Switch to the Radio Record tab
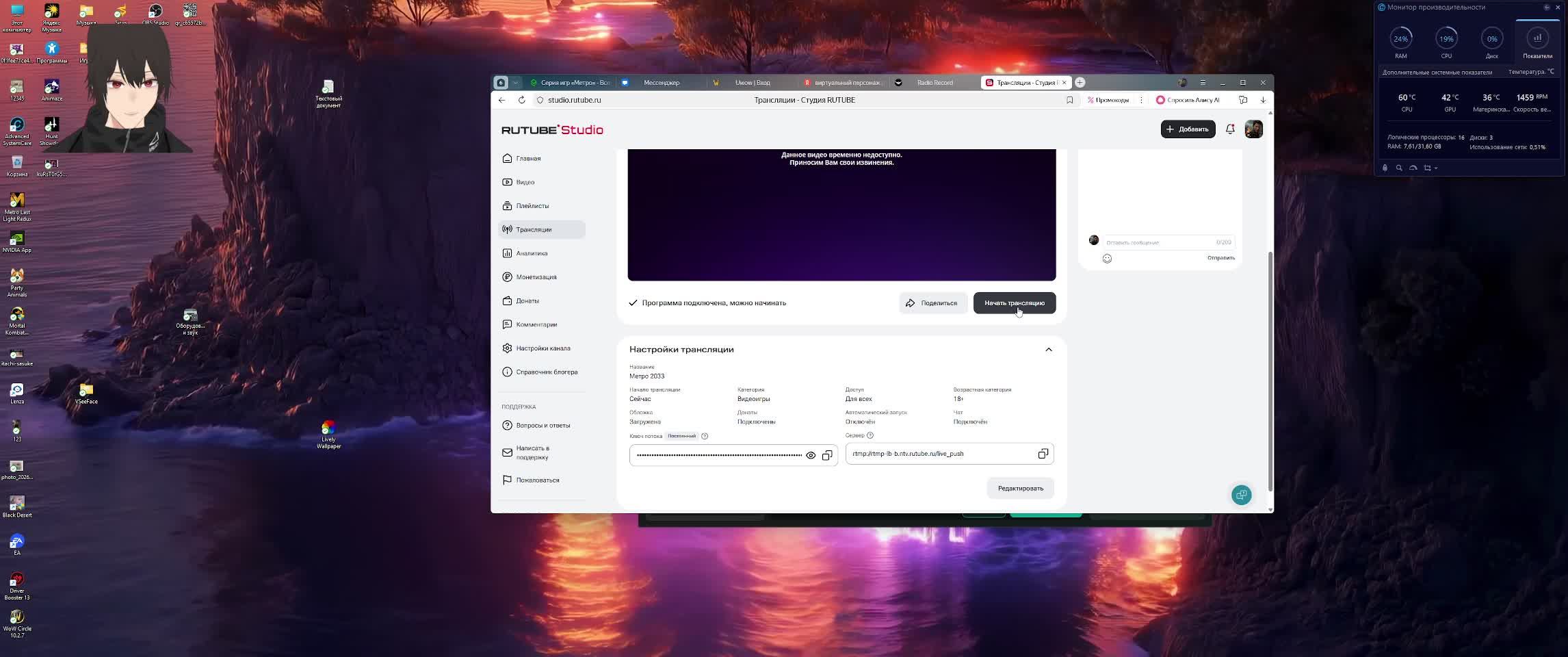 (x=935, y=83)
